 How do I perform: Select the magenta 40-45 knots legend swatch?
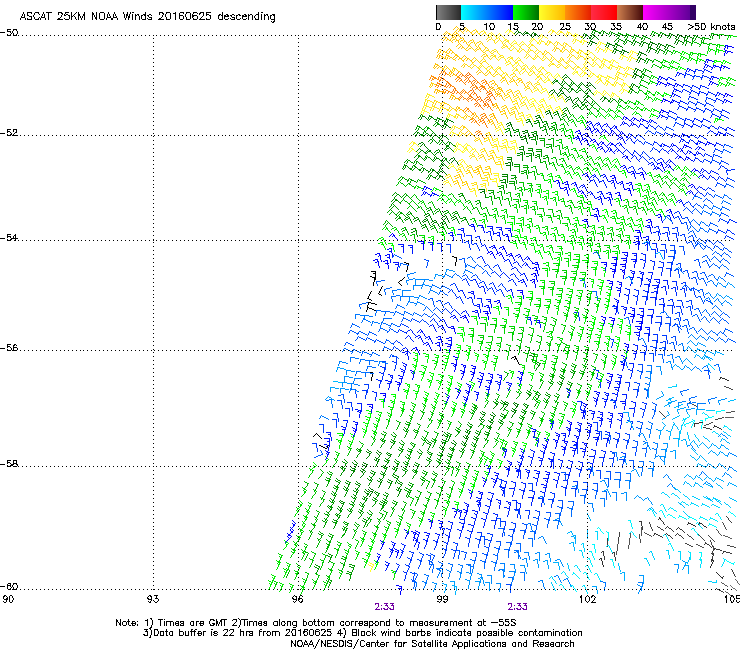(656, 12)
